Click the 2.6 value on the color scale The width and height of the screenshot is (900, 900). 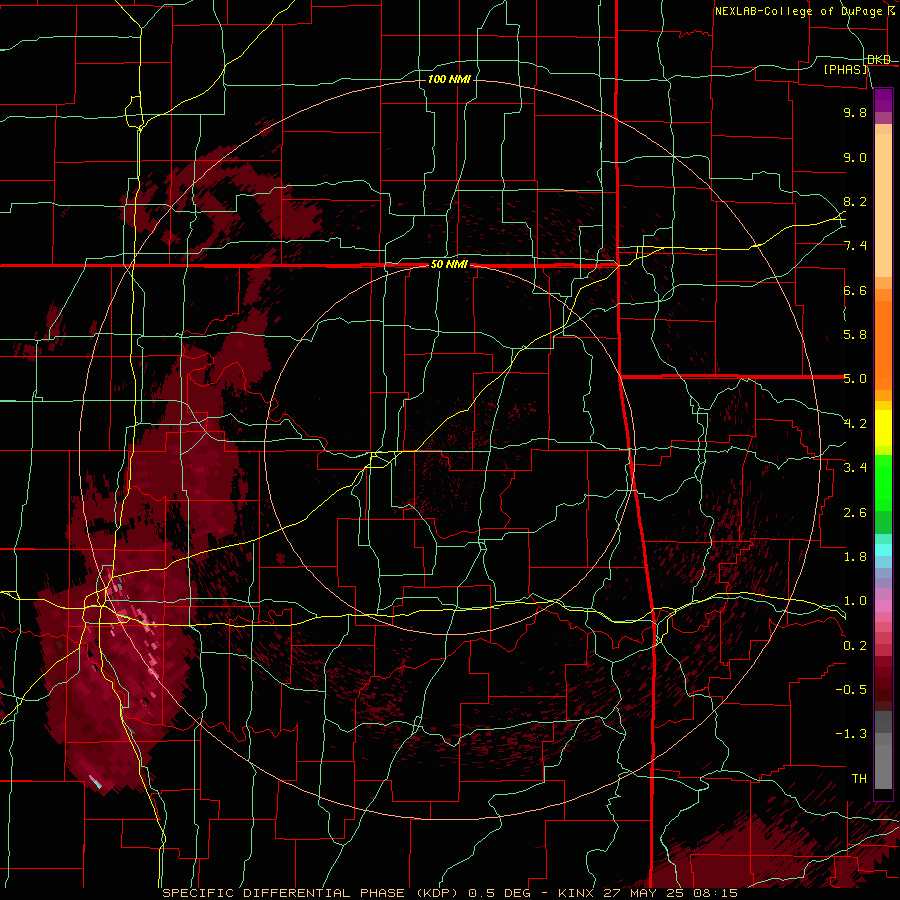click(855, 513)
